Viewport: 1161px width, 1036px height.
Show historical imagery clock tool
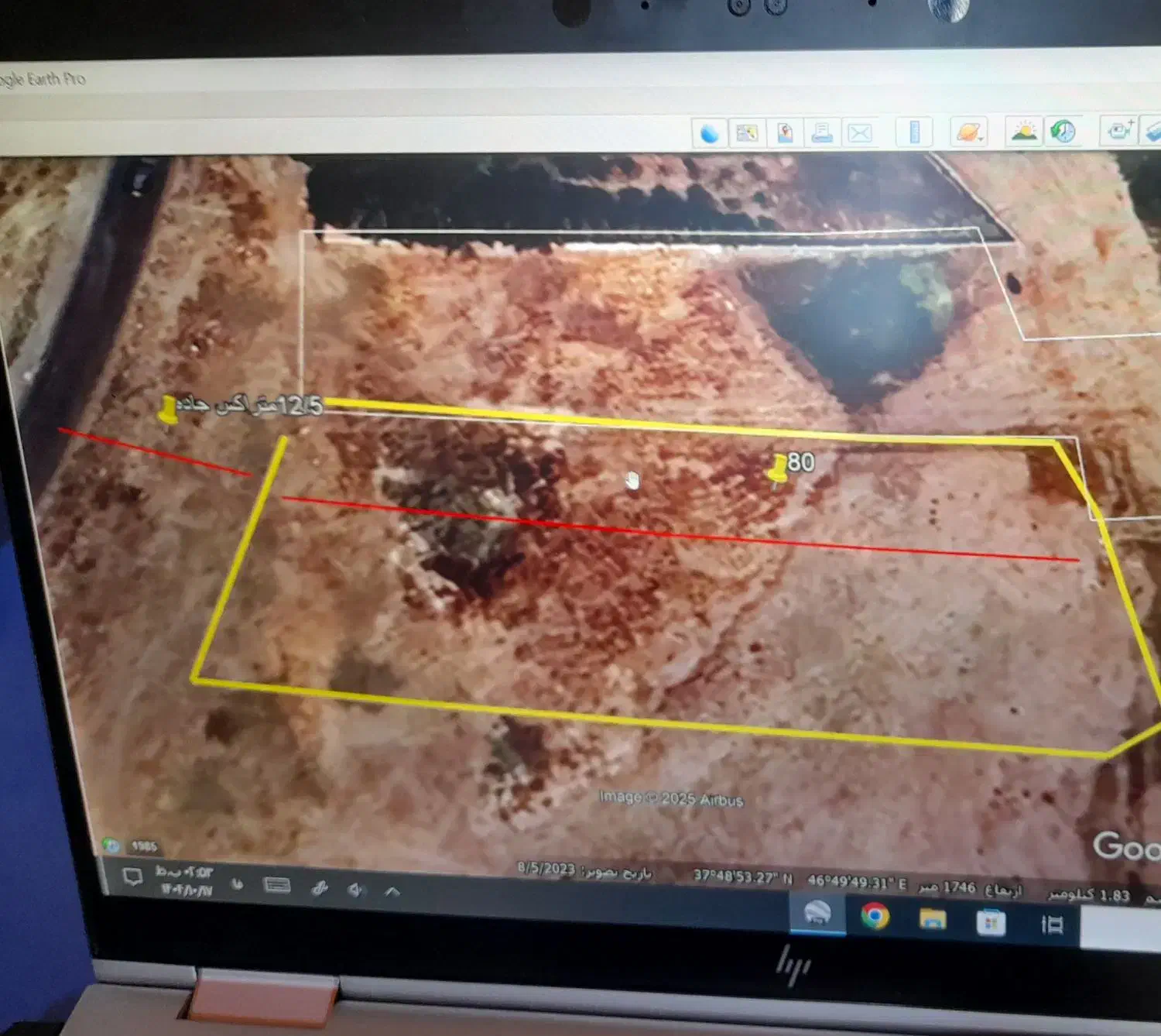1063,131
